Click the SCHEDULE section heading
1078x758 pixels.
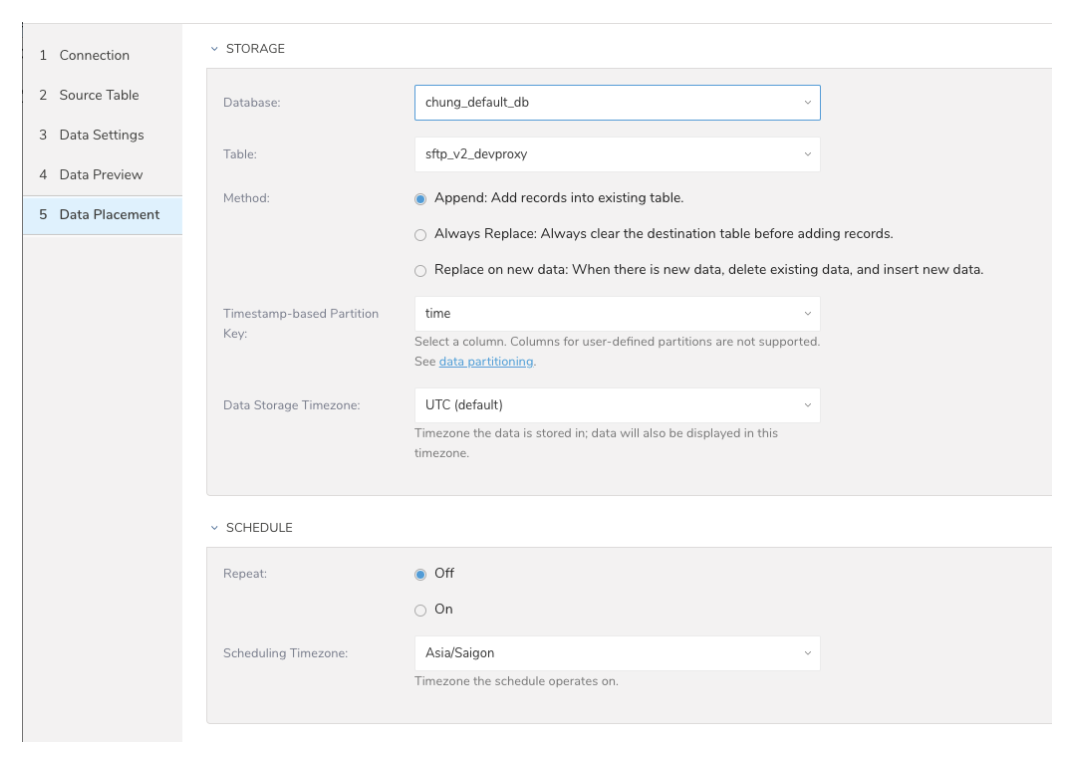[x=259, y=527]
